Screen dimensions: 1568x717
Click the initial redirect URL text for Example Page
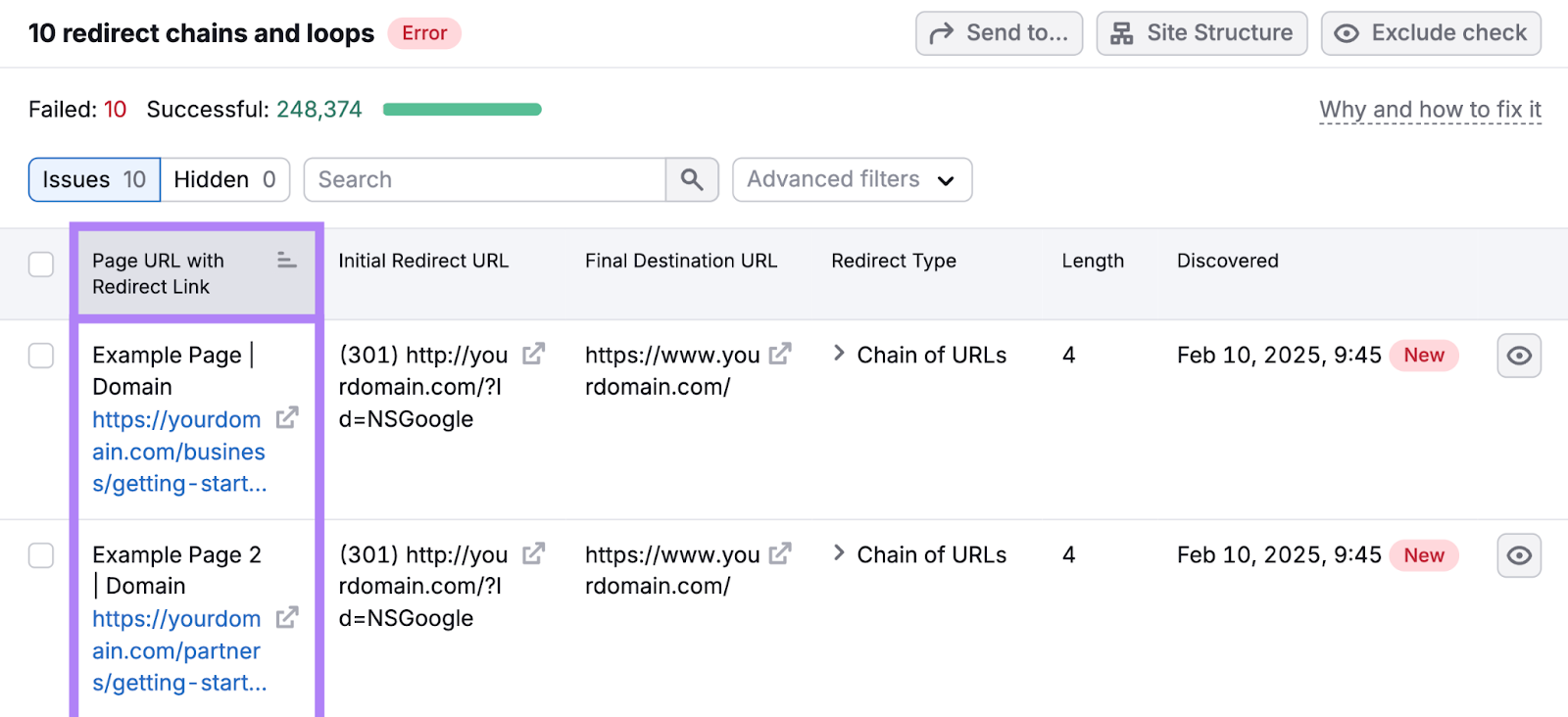tap(423, 387)
